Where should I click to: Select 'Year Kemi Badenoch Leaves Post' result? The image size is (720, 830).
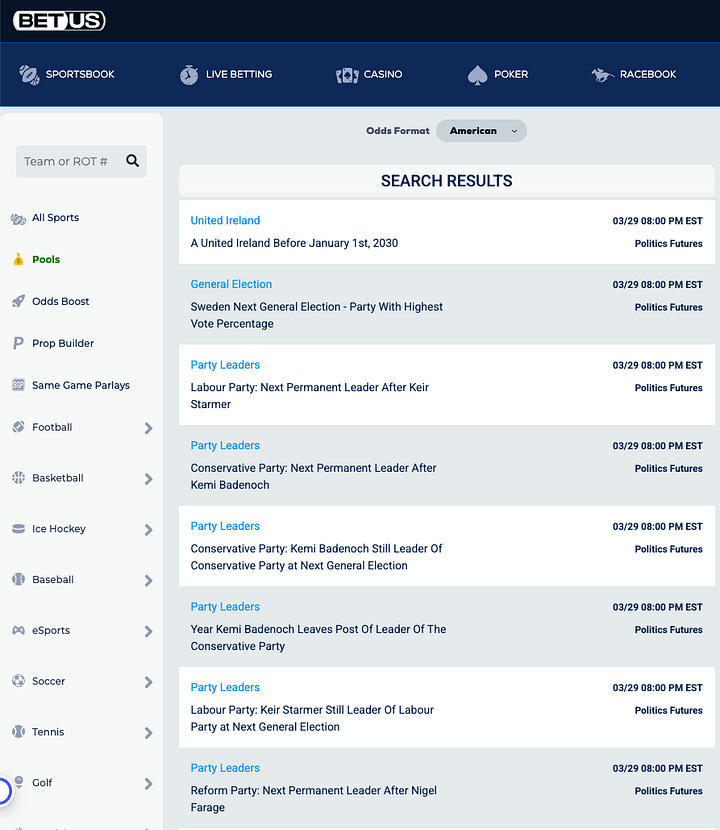(318, 637)
